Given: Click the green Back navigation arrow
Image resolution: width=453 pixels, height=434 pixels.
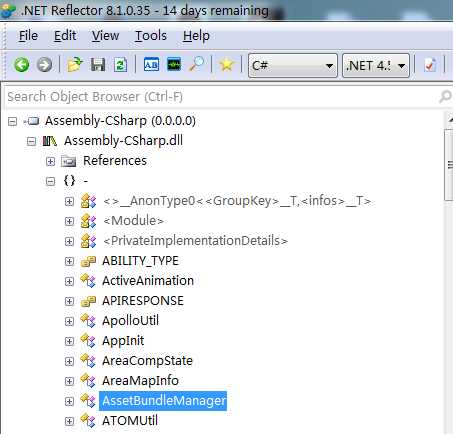Looking at the screenshot, I should (x=22, y=65).
